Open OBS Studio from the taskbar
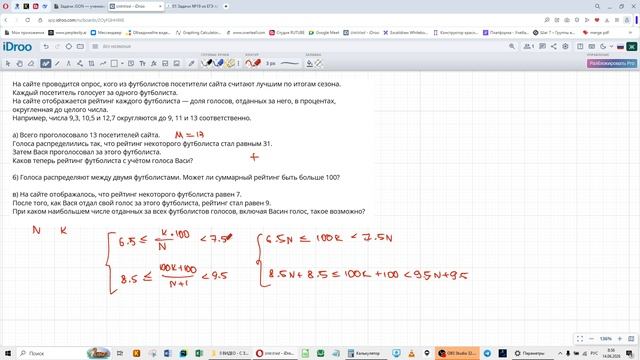 [x=457, y=353]
